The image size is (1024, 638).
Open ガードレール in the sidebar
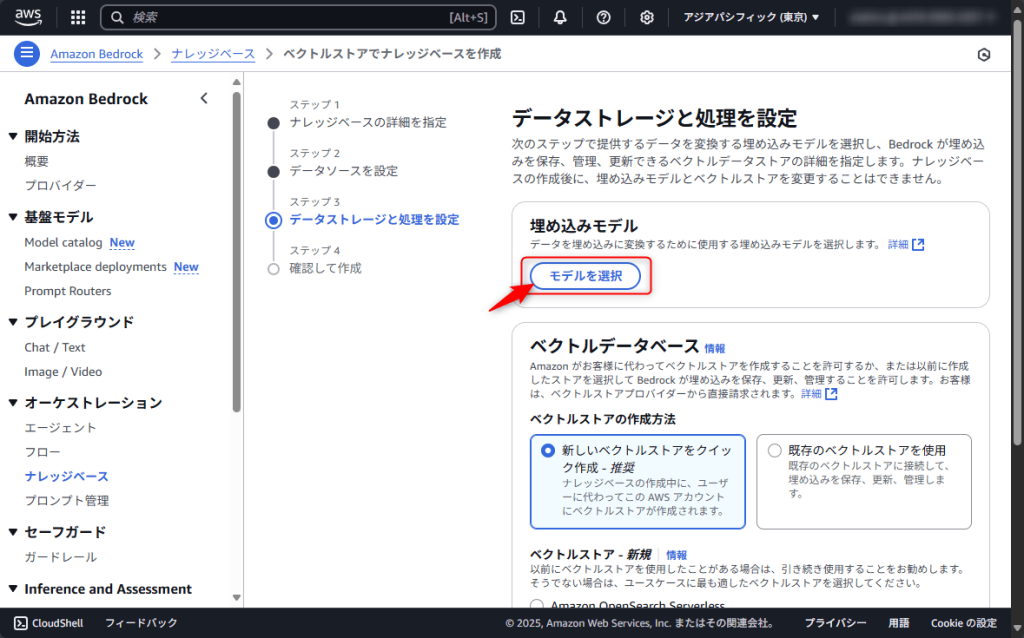click(x=60, y=557)
